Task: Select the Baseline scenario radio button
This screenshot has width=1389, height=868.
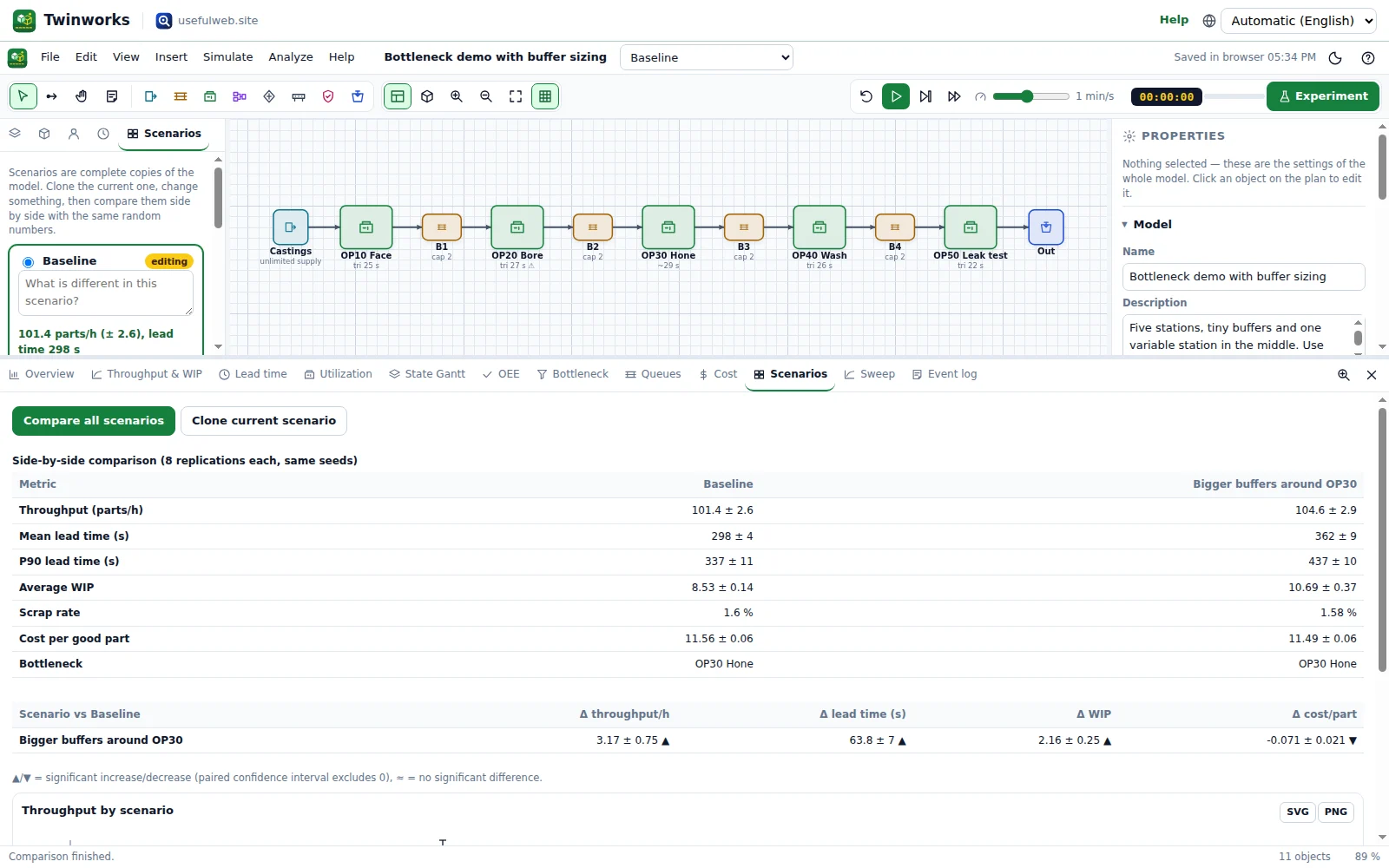Action: point(28,262)
